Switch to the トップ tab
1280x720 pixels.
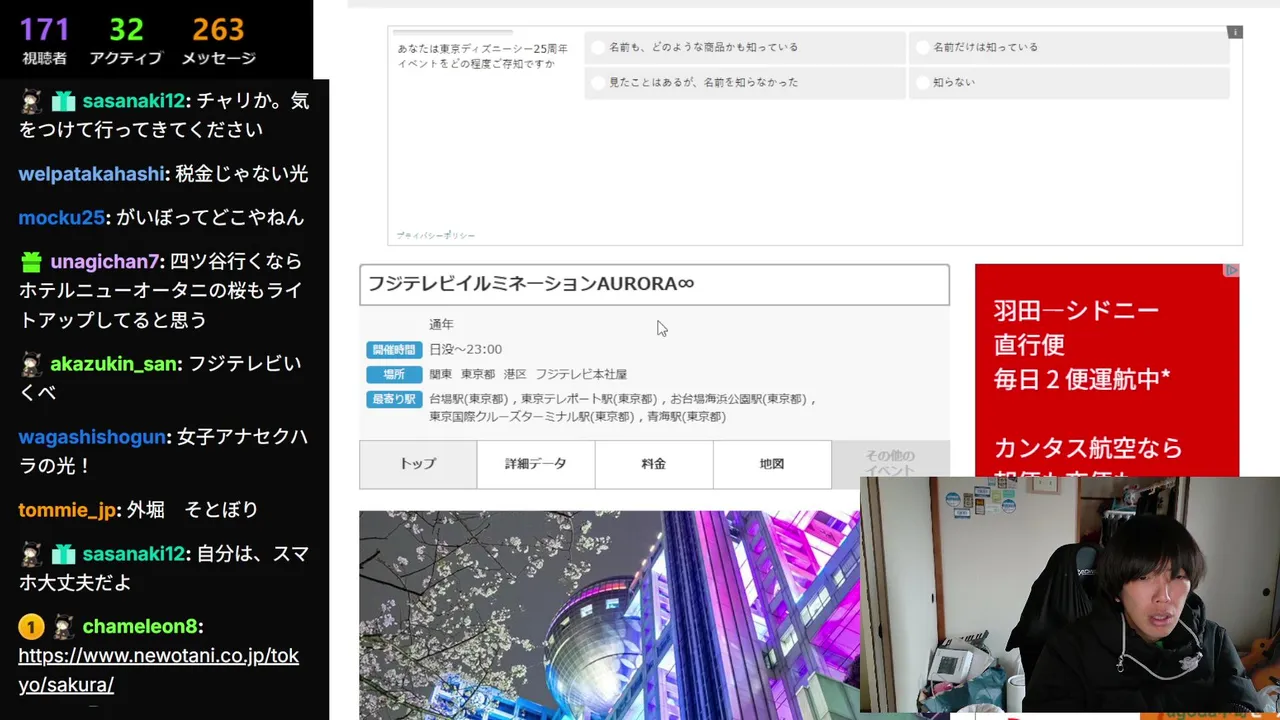[x=418, y=464]
